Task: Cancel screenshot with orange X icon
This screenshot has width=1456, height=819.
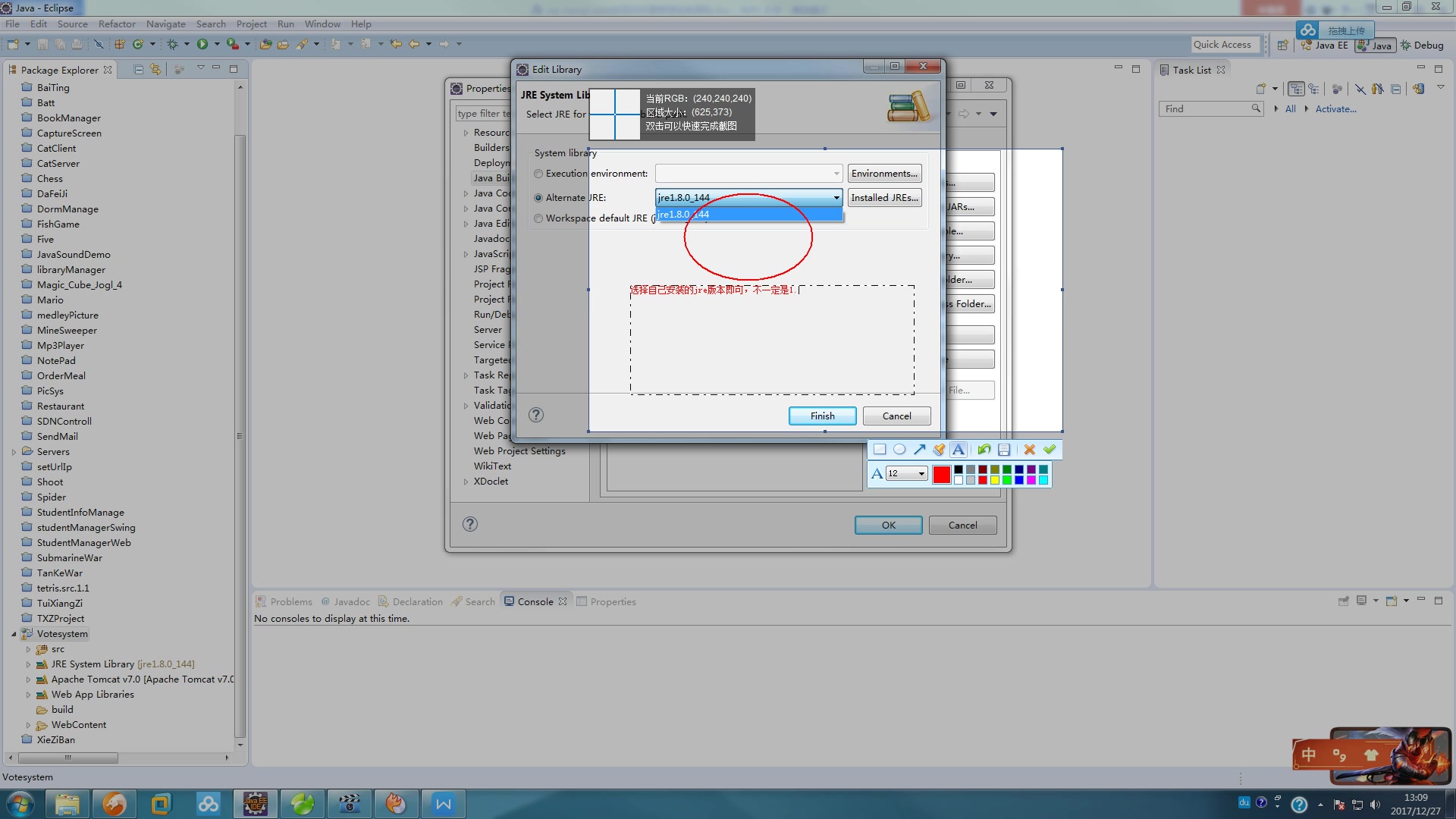Action: pyautogui.click(x=1029, y=450)
